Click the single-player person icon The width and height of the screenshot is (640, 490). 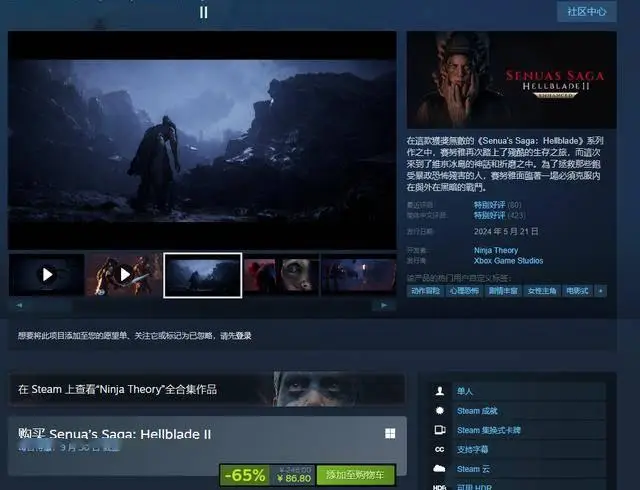coord(440,391)
